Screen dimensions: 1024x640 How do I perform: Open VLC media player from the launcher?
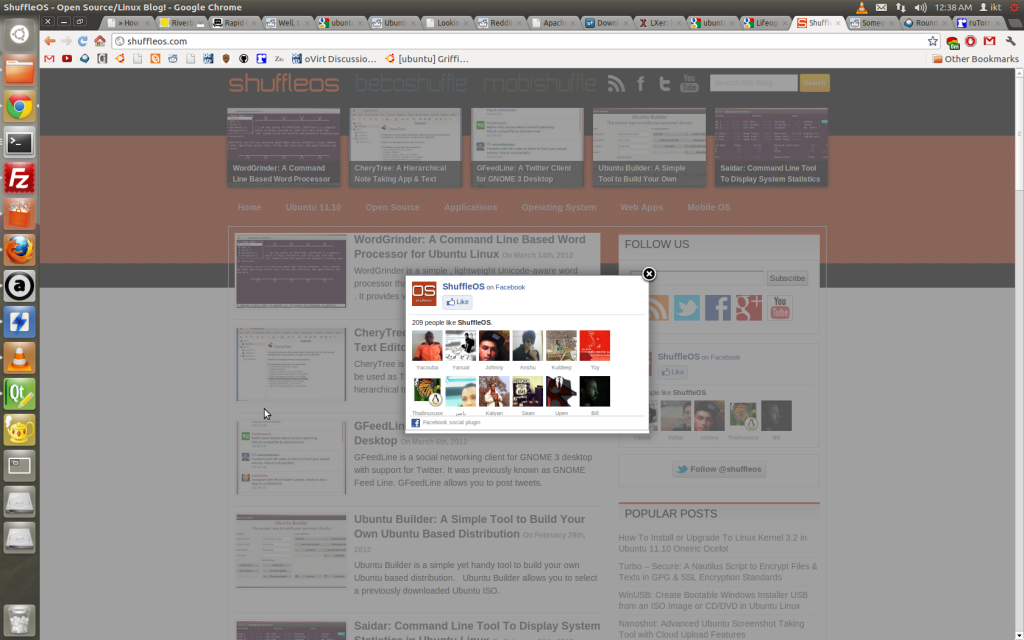tap(20, 357)
